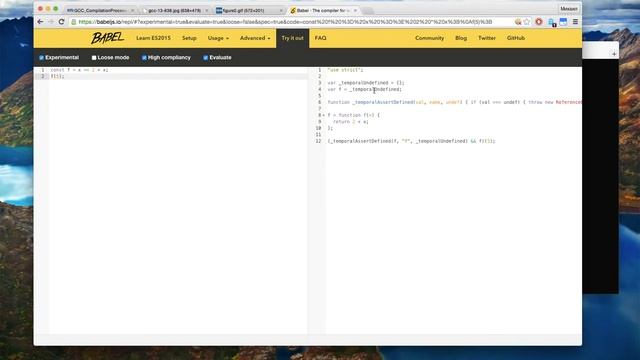Open a new browser tab

pos(367,11)
